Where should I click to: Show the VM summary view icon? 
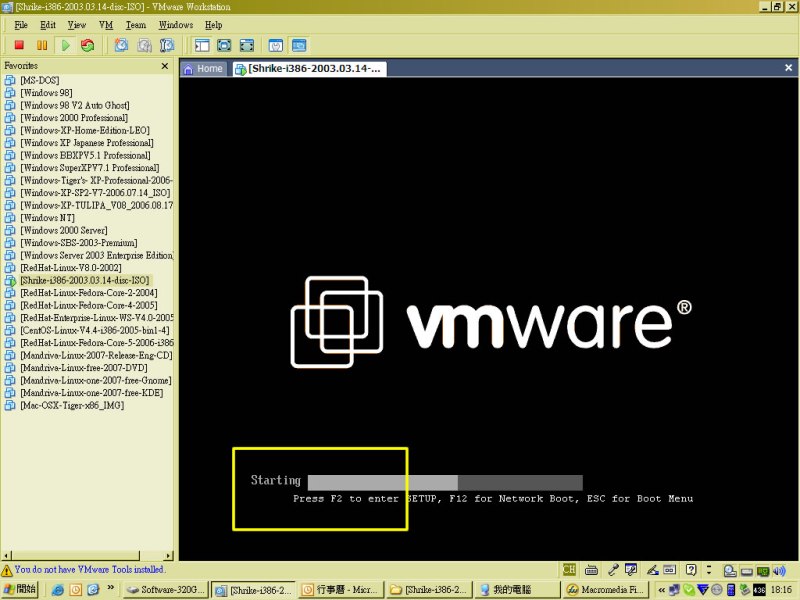tap(276, 45)
